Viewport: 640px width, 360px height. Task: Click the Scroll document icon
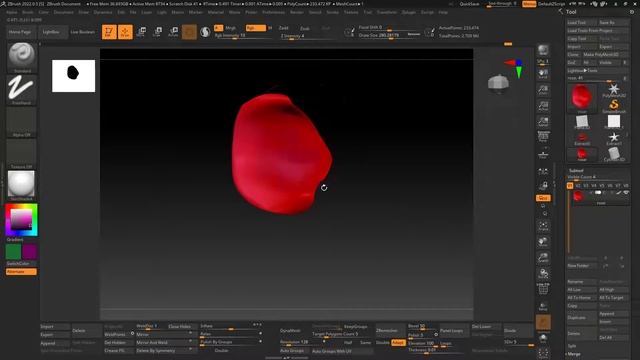point(543,73)
